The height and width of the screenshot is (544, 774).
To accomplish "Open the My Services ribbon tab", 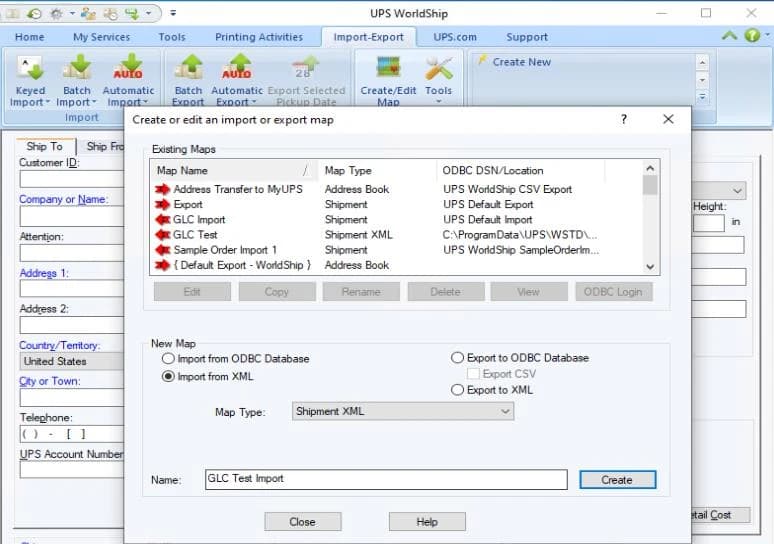I will [x=101, y=37].
